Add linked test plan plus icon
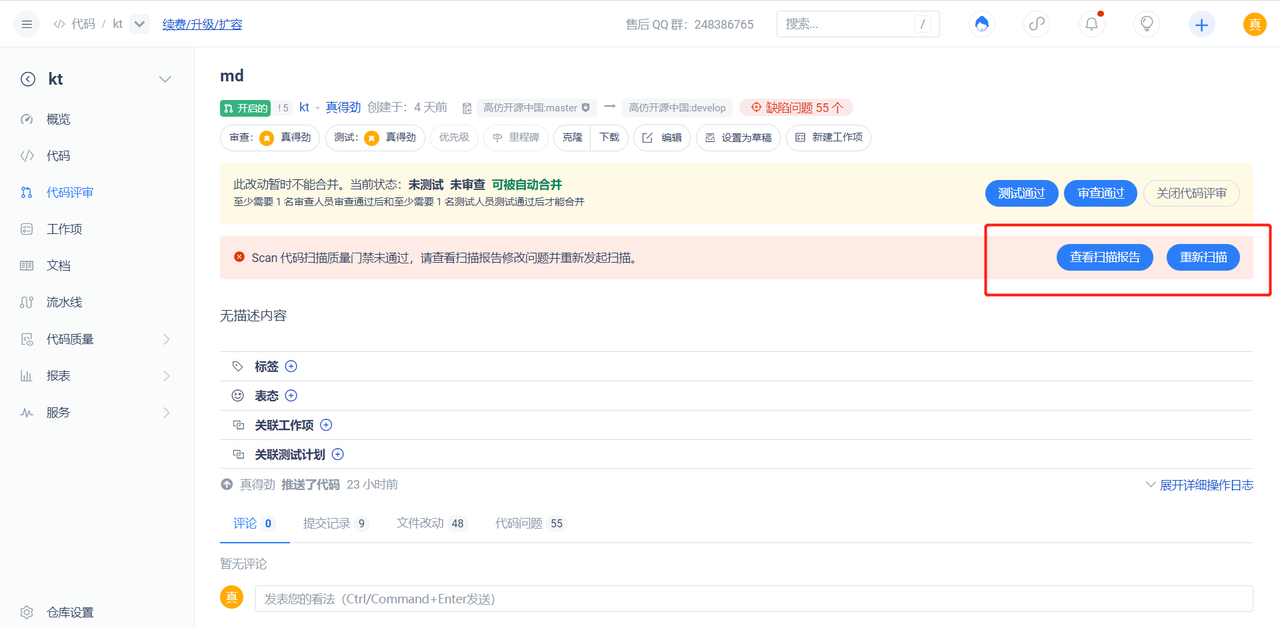 (x=338, y=455)
